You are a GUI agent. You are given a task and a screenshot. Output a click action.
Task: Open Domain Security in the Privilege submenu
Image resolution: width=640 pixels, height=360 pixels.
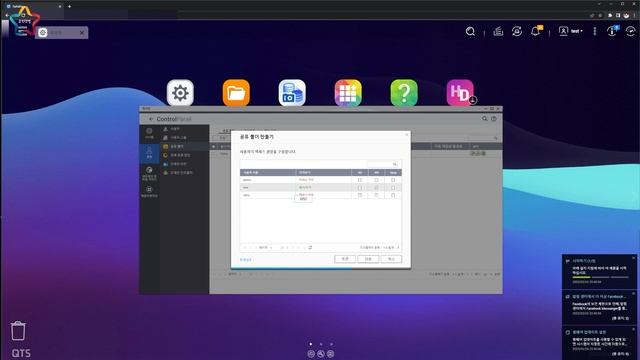click(x=184, y=164)
